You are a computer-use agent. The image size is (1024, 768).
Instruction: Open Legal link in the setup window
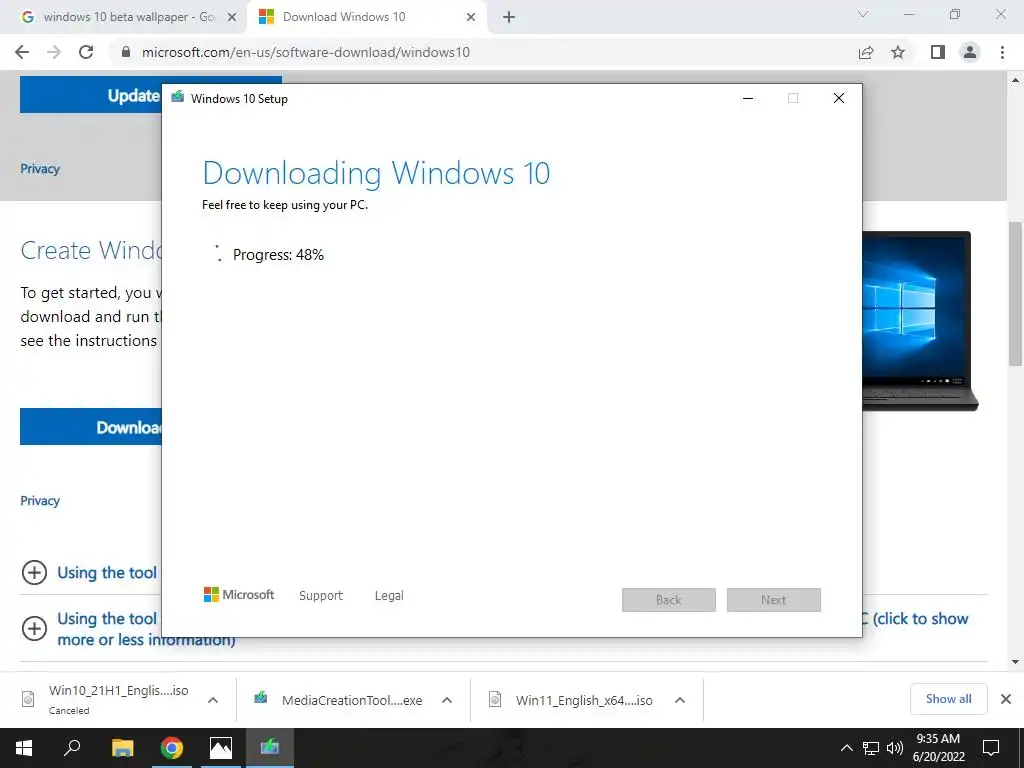click(389, 596)
